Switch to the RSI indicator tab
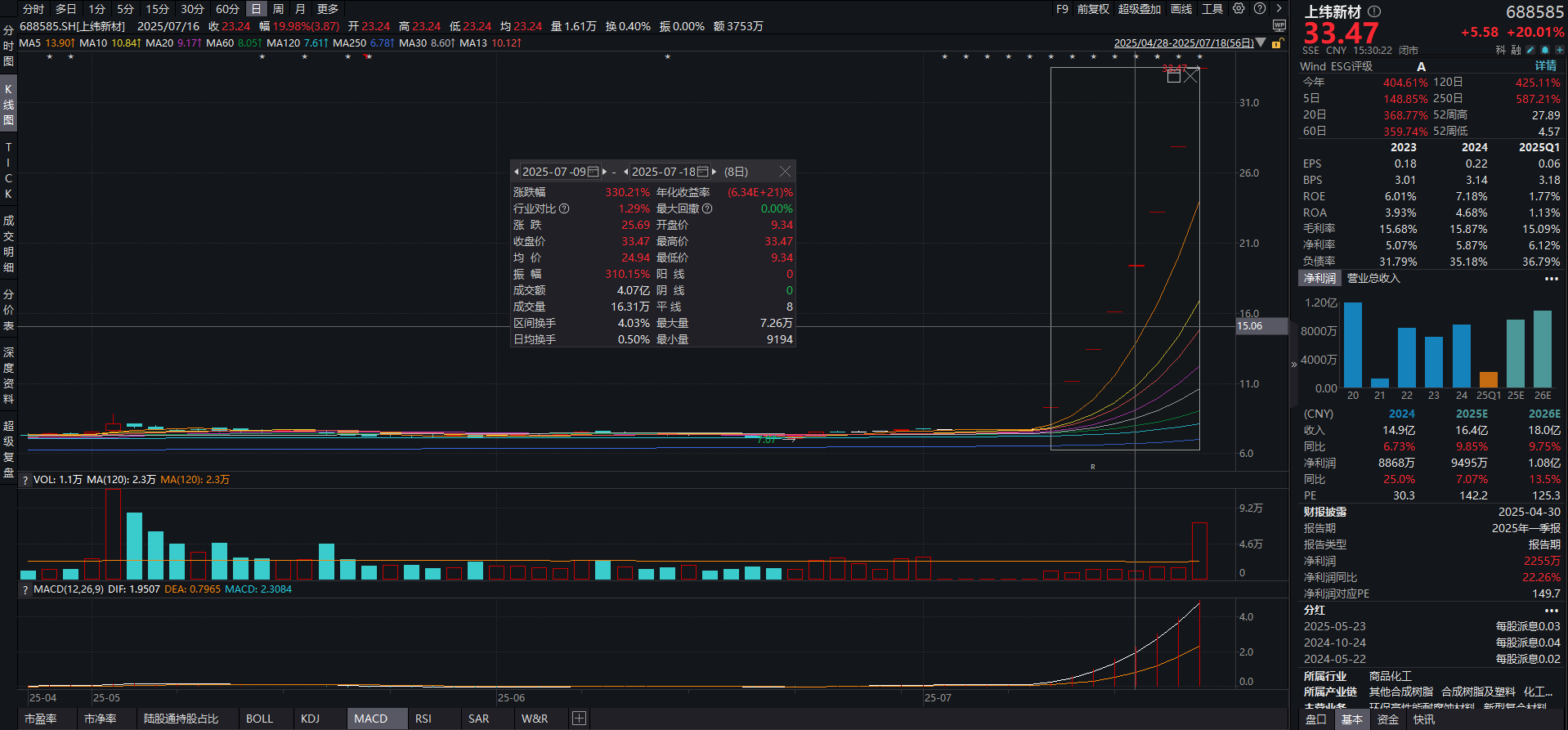 click(423, 719)
